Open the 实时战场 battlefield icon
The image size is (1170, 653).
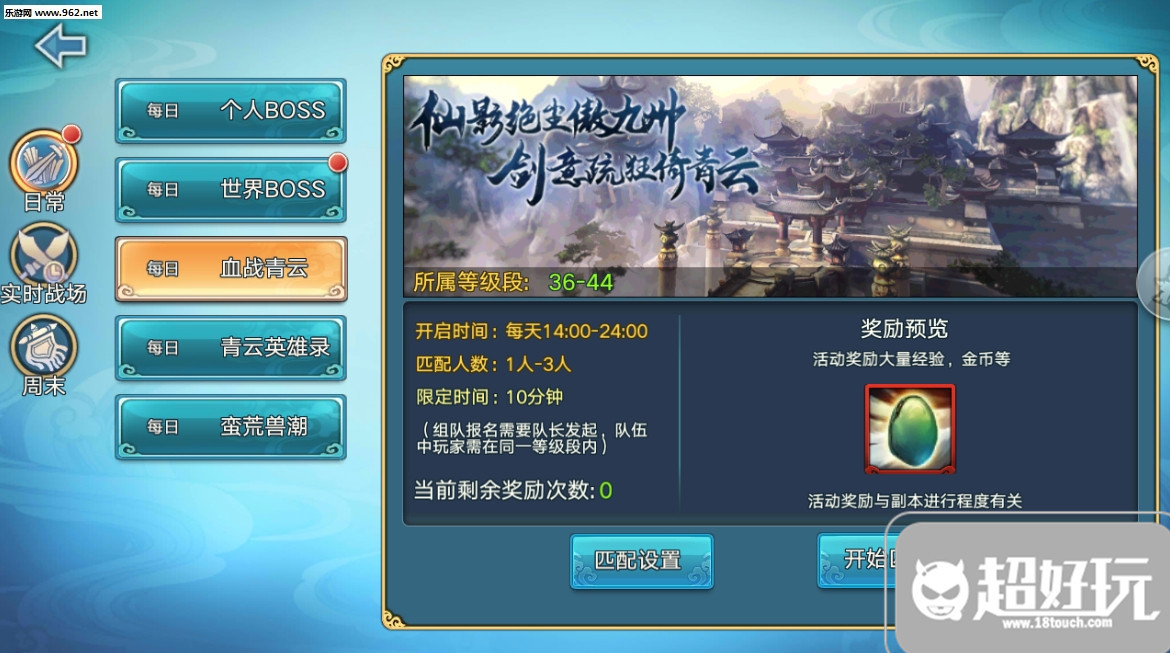click(43, 263)
